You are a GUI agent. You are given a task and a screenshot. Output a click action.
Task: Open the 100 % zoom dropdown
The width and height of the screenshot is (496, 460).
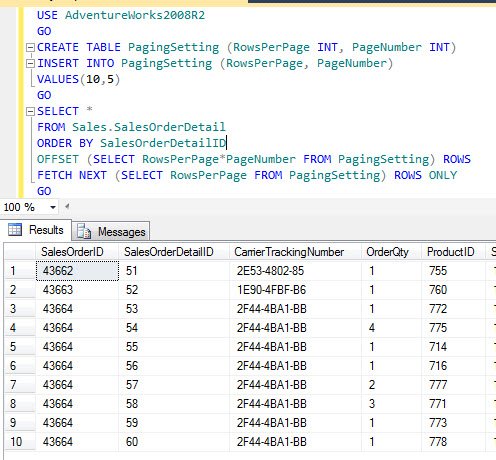(53, 207)
